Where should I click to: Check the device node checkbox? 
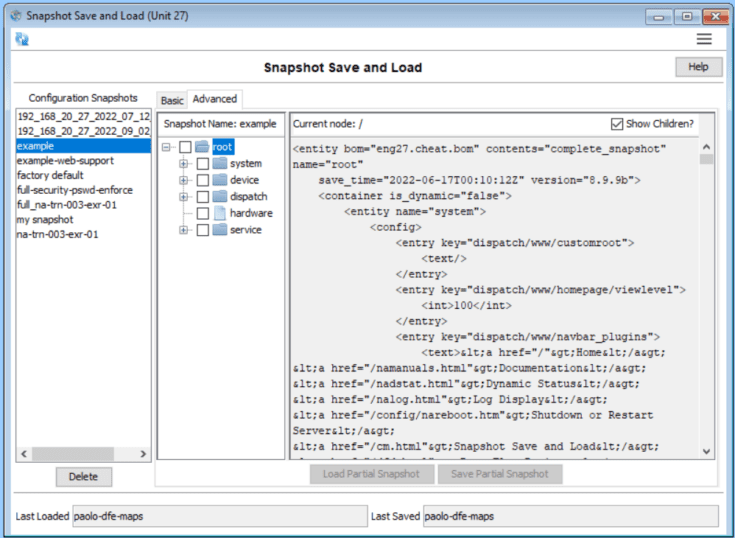point(202,180)
